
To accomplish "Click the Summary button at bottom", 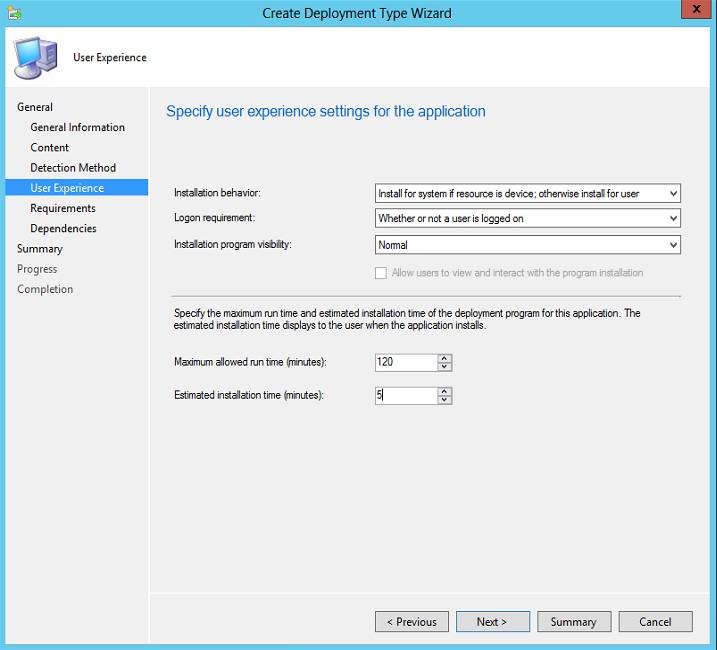I will (574, 622).
